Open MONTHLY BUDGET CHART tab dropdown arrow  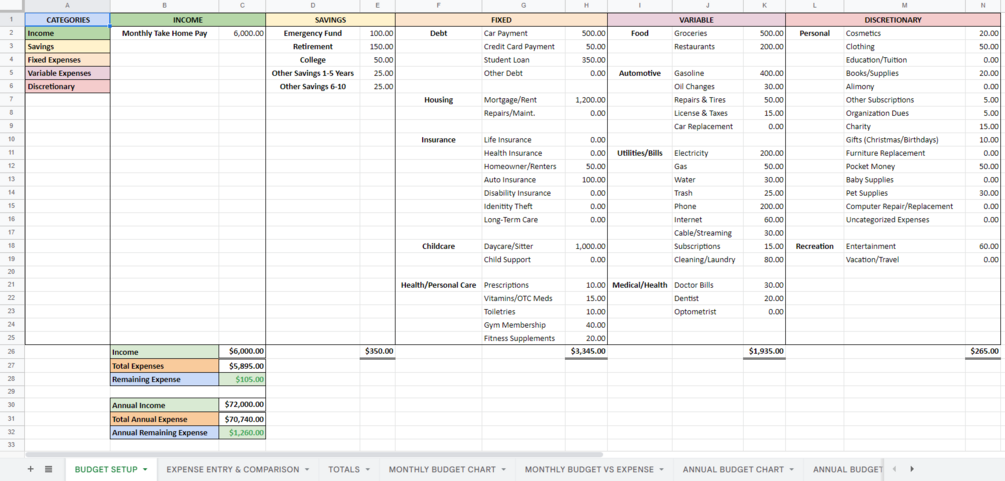(x=504, y=469)
